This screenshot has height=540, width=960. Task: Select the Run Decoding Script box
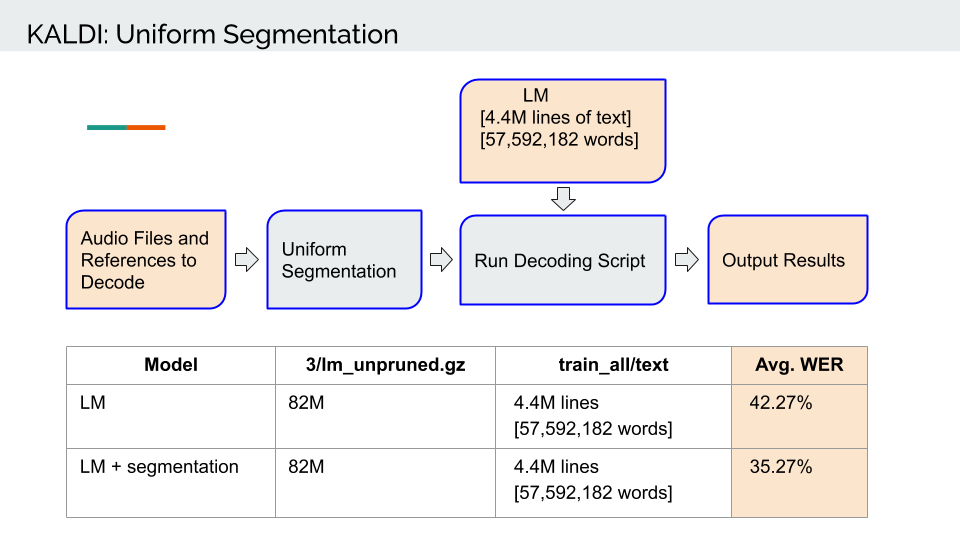point(563,260)
